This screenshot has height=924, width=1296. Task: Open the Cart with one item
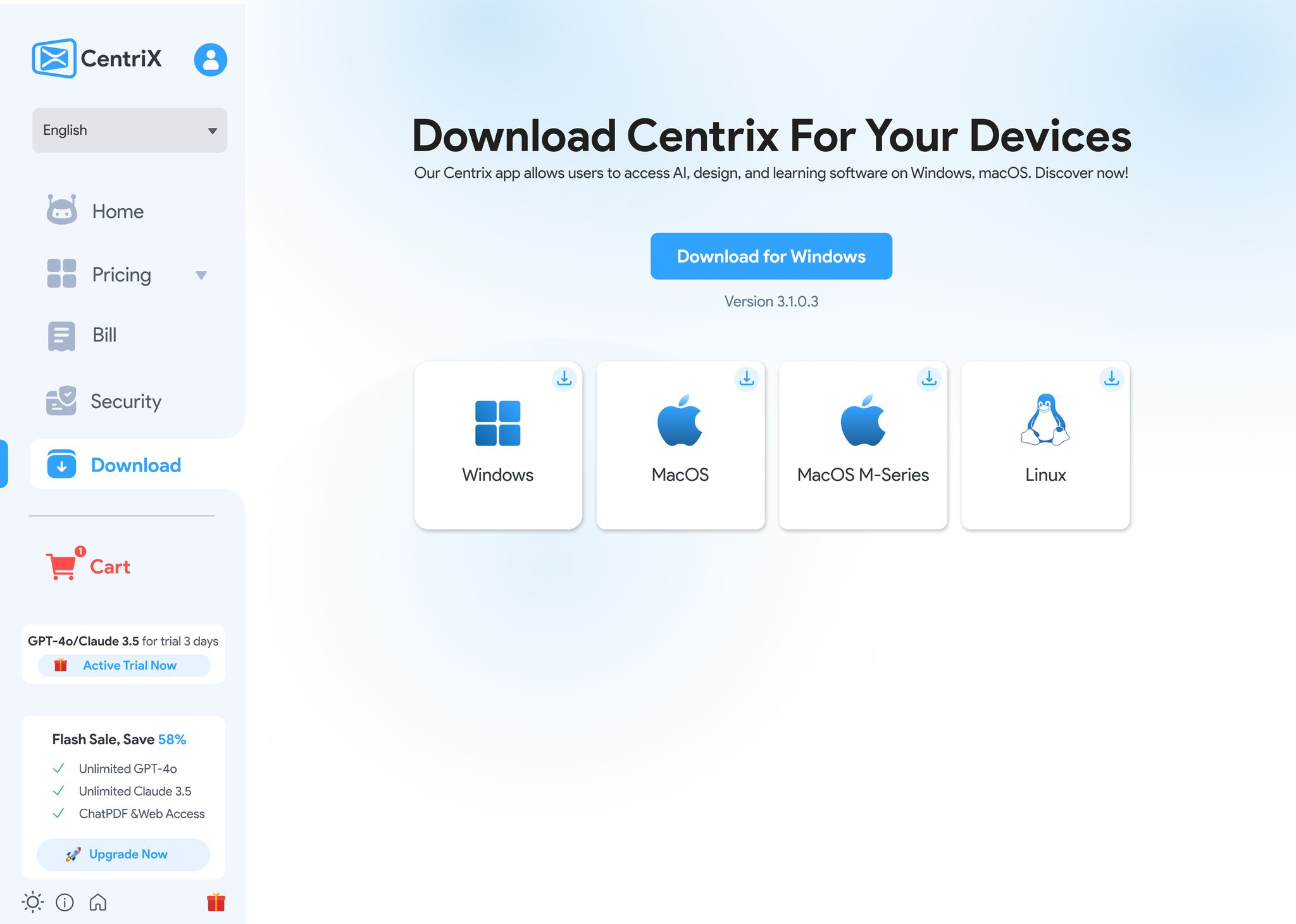pyautogui.click(x=89, y=566)
